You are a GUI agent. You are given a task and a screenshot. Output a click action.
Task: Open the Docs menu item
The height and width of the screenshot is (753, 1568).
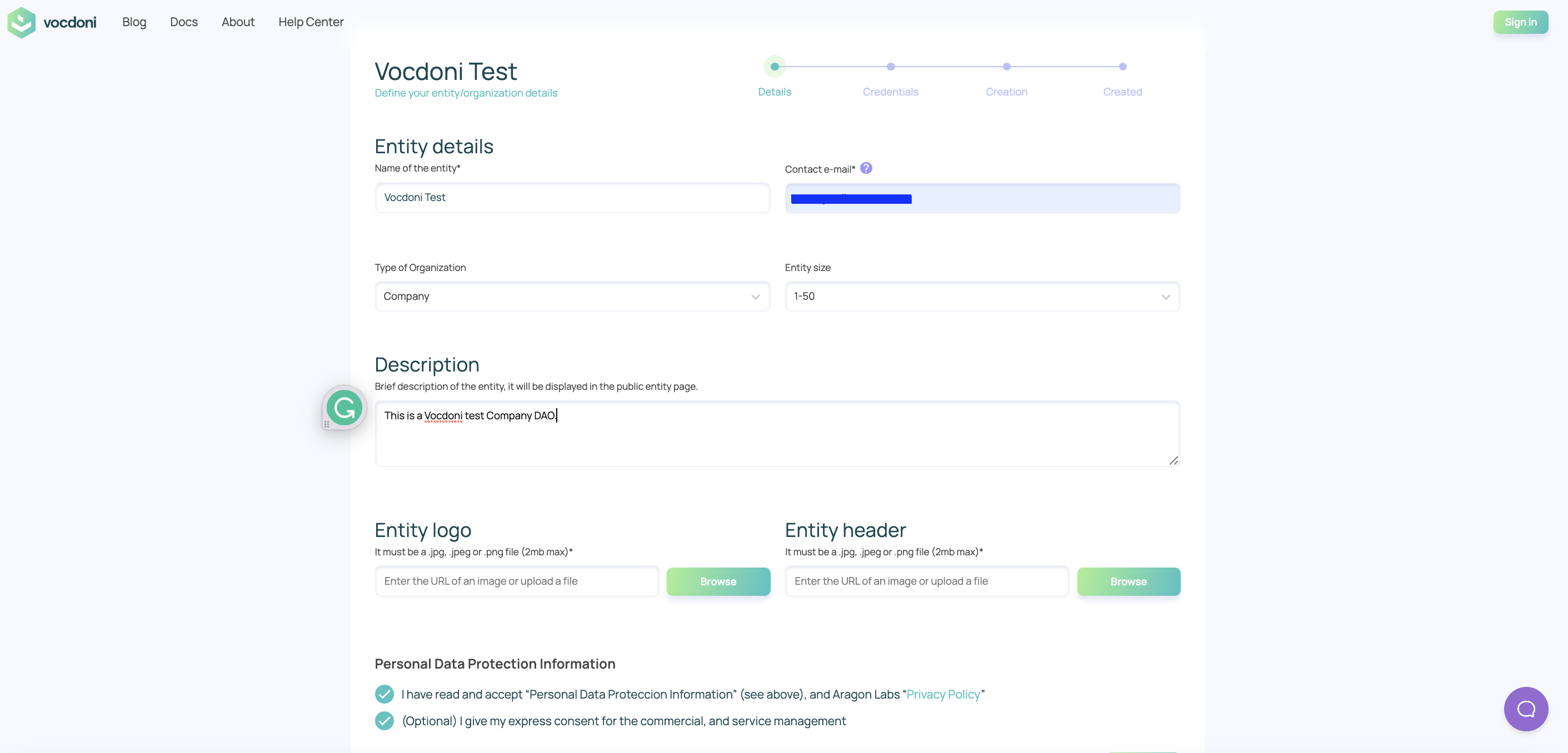(184, 22)
